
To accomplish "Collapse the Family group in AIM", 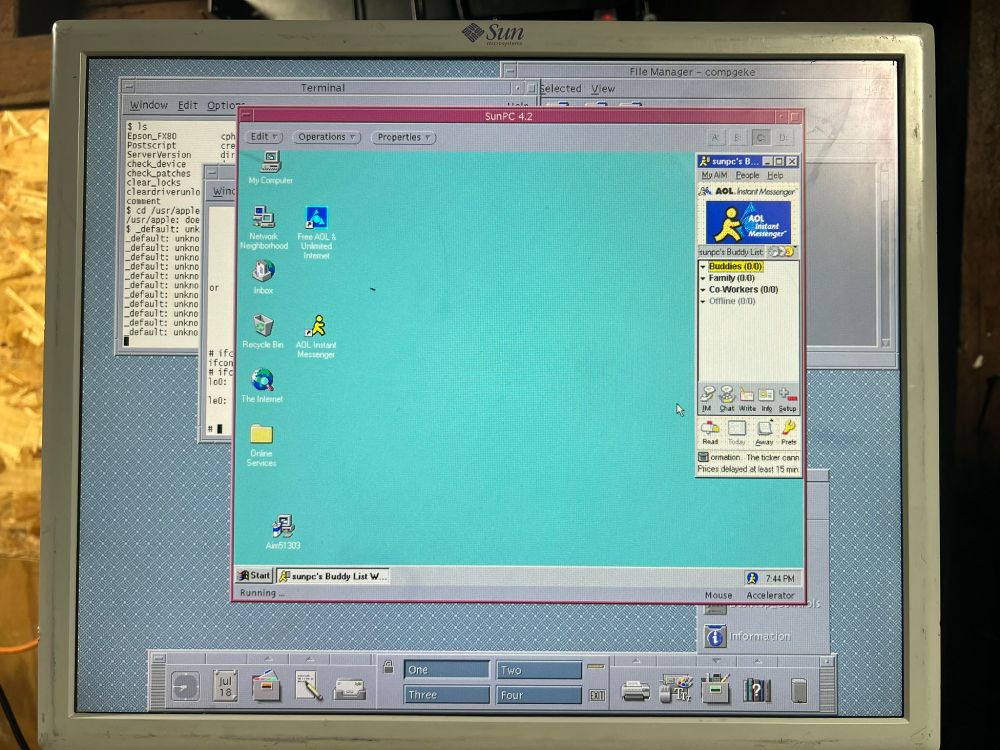I will tap(703, 278).
